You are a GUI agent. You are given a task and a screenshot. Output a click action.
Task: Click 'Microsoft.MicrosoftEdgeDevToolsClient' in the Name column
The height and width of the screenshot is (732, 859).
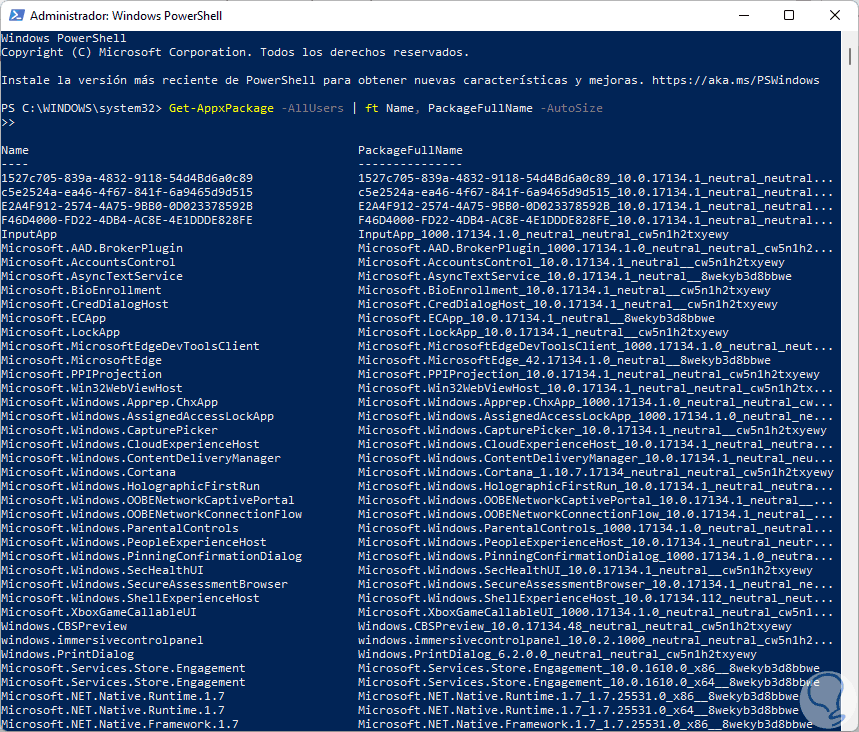[x=130, y=346]
